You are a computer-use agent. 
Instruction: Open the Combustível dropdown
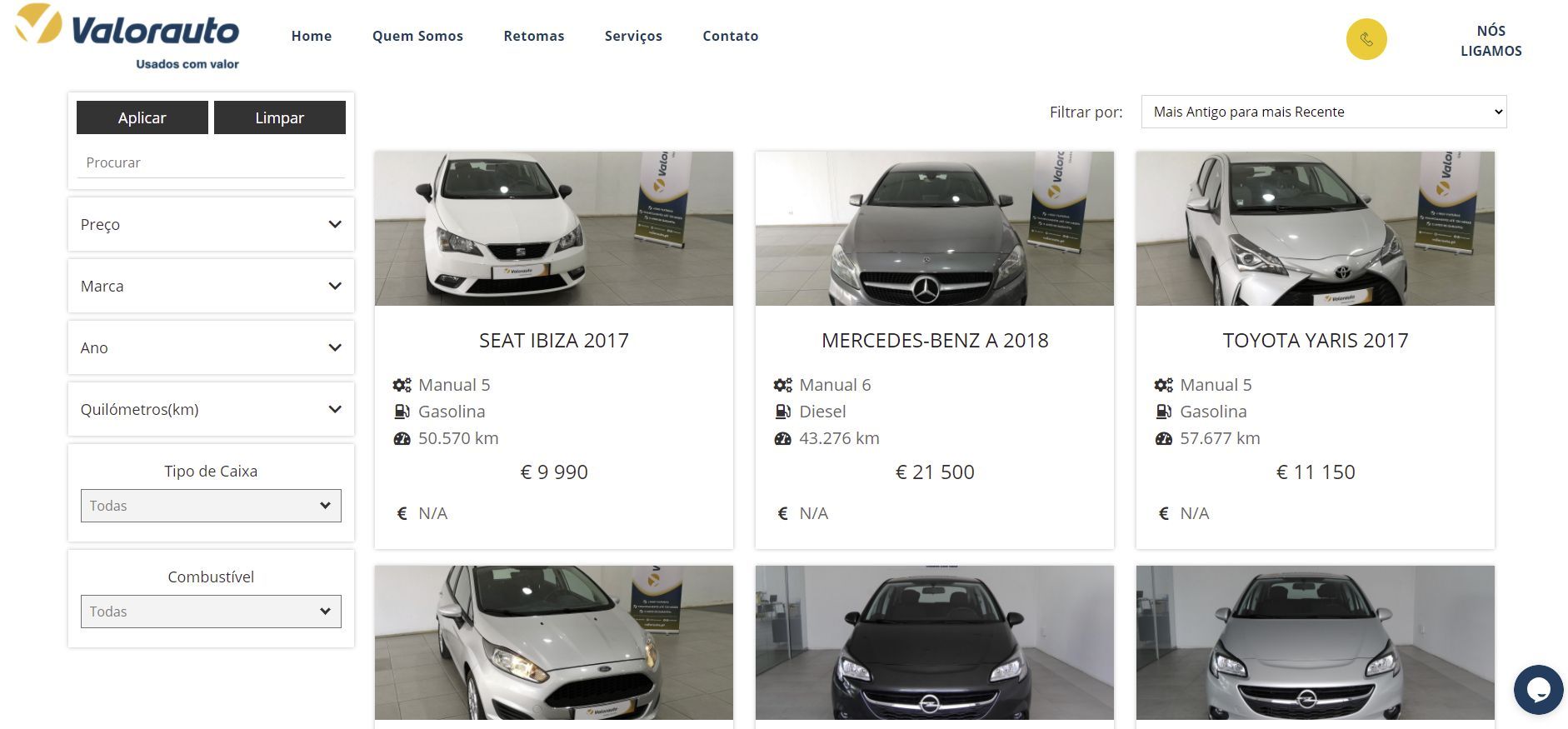(x=210, y=611)
